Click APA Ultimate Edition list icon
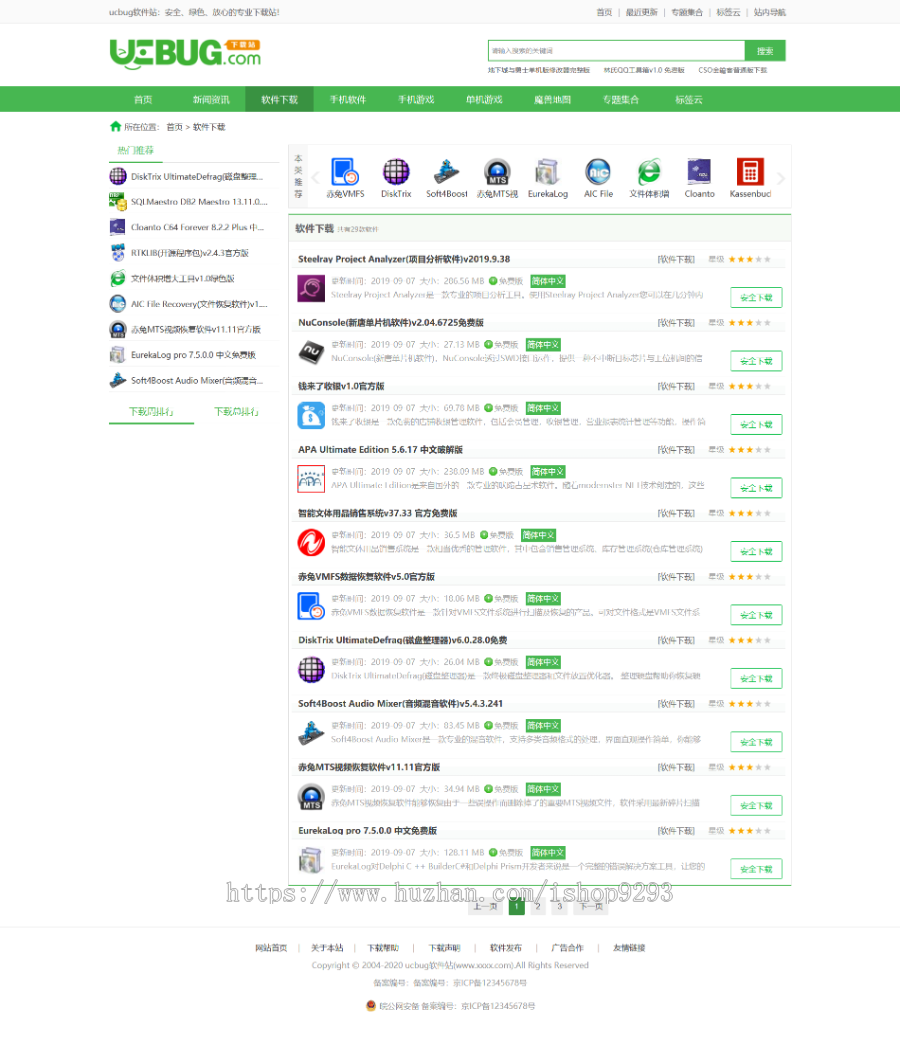 [311, 479]
